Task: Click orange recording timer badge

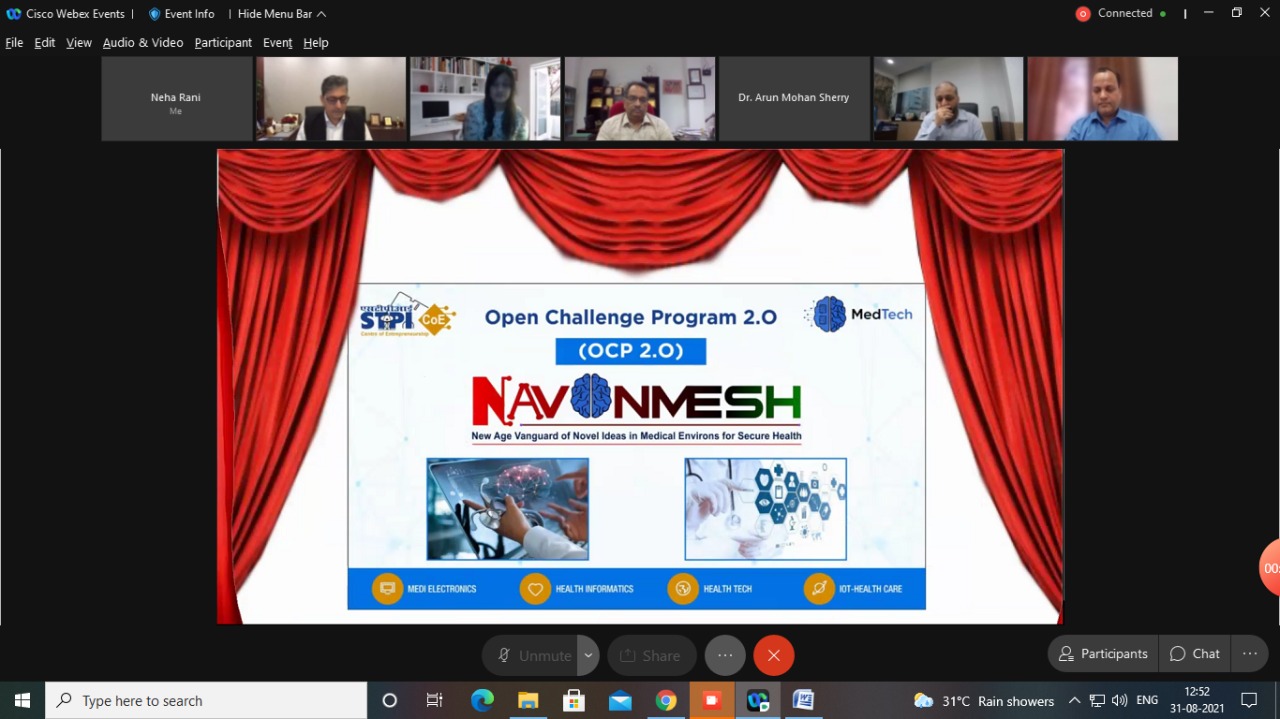Action: [1270, 567]
